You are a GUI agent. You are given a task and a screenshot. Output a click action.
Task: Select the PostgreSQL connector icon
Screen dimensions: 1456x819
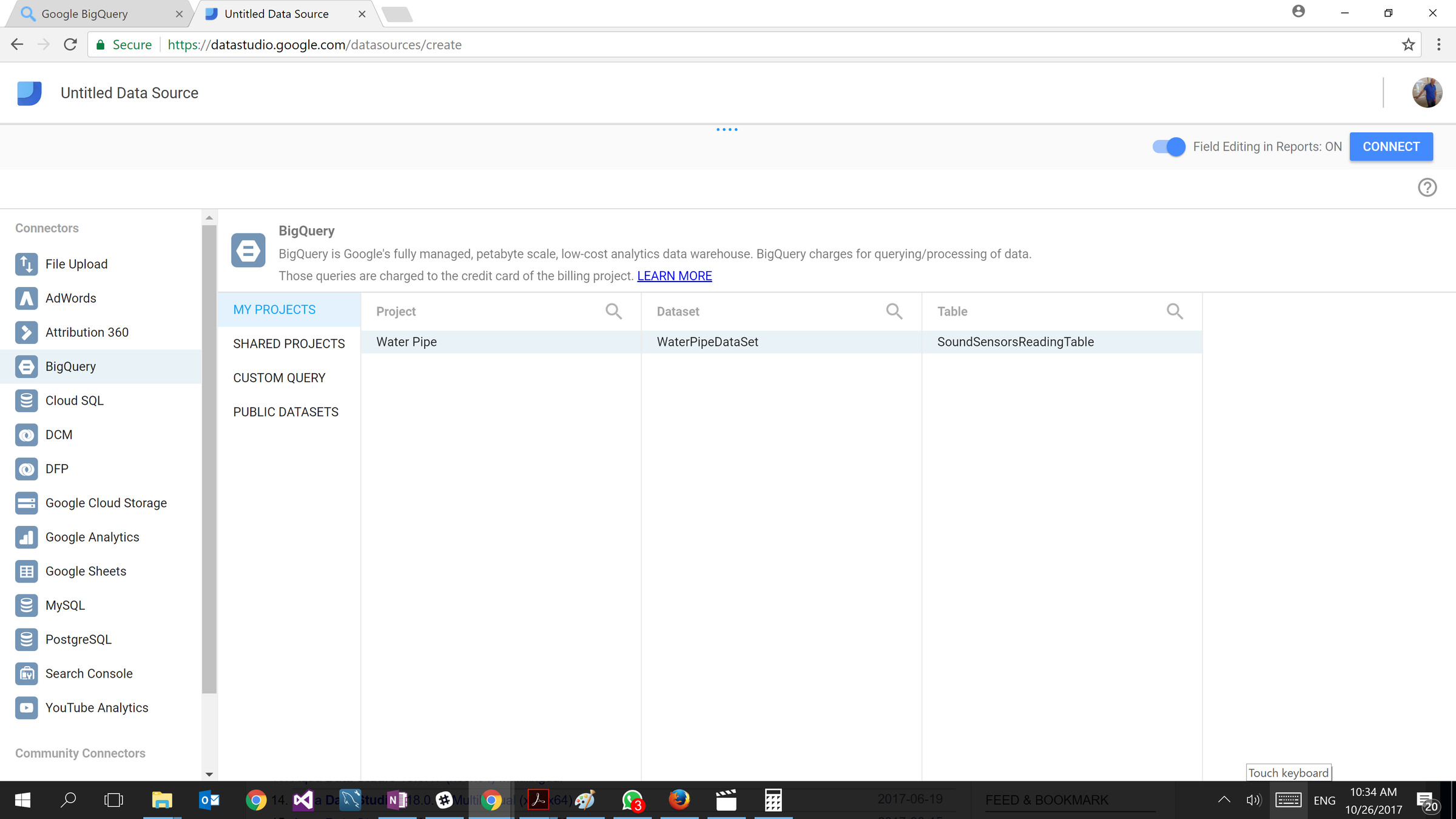pyautogui.click(x=26, y=639)
